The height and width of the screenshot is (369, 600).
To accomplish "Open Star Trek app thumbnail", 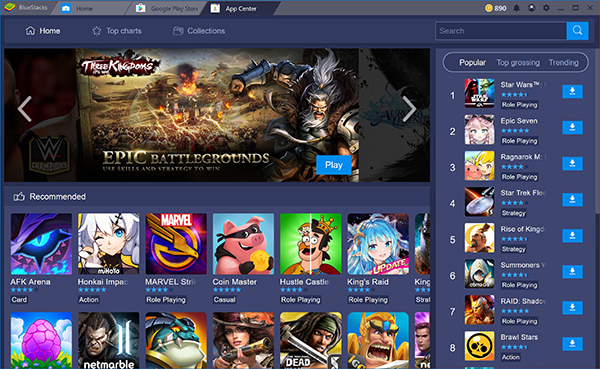I will click(x=479, y=201).
